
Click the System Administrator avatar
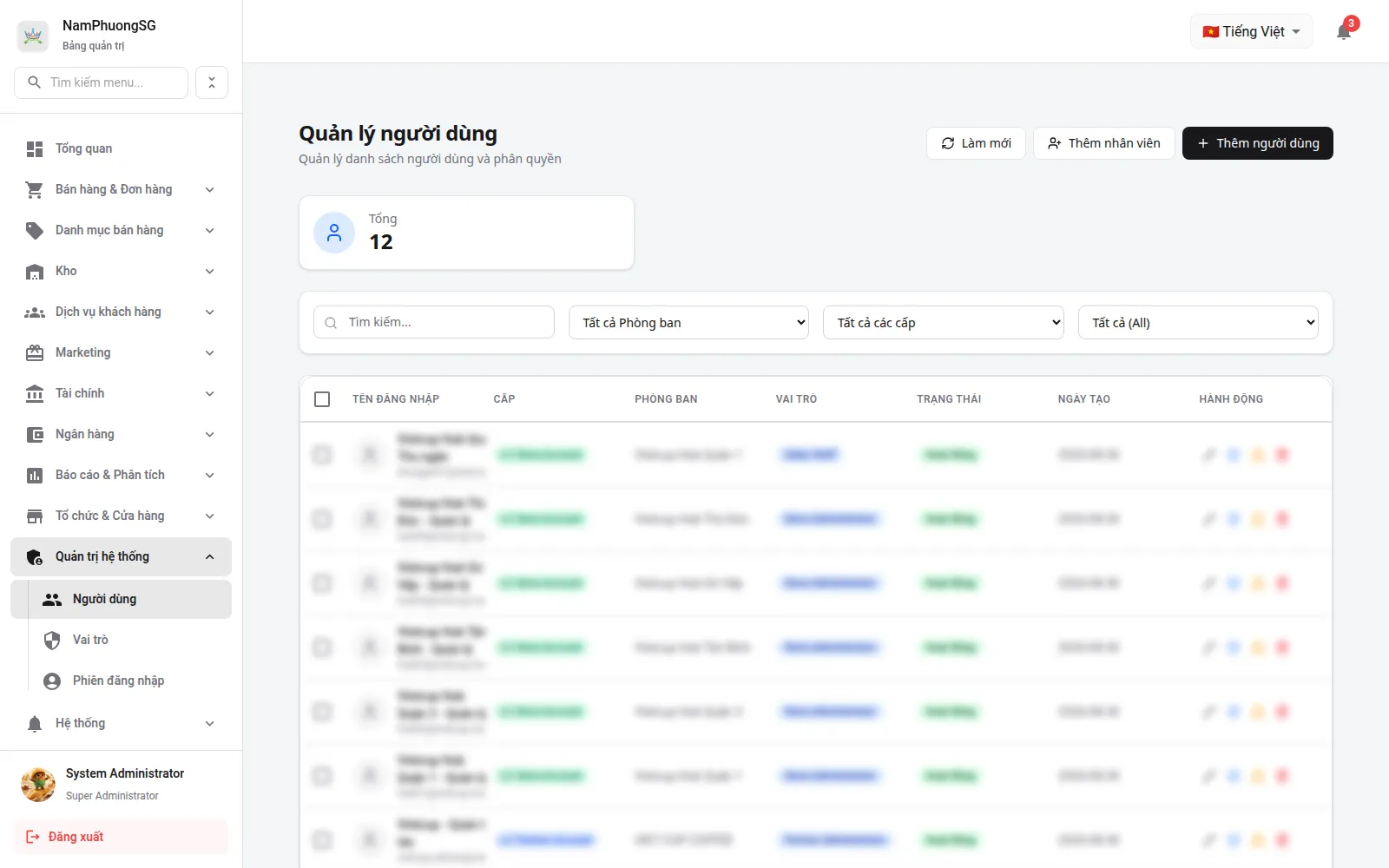(x=38, y=784)
